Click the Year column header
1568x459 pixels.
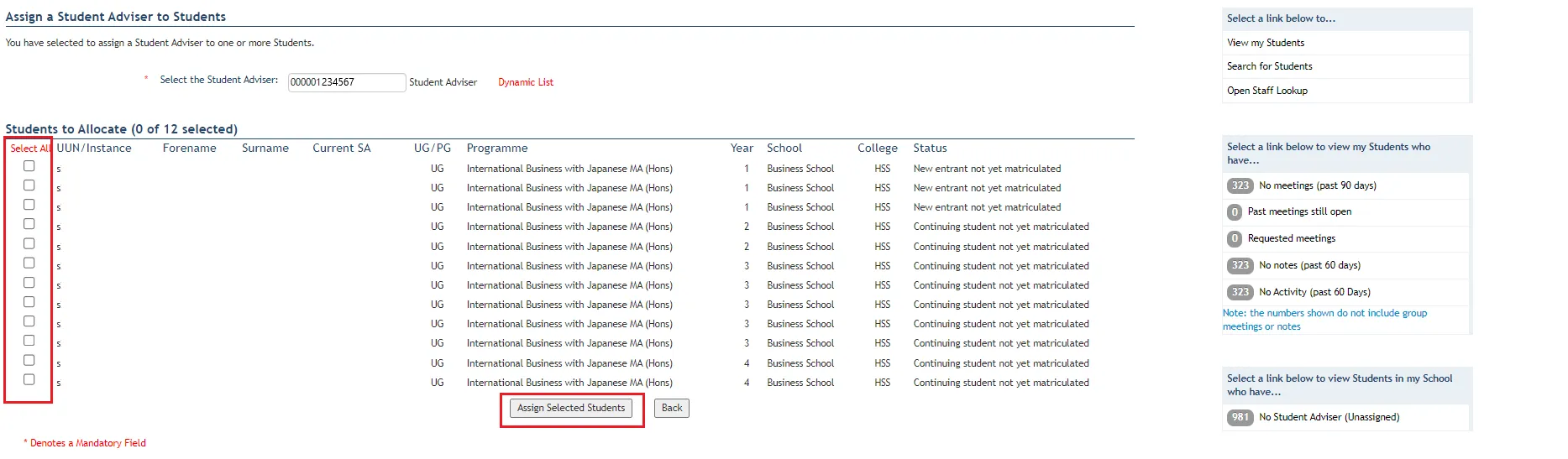(742, 149)
